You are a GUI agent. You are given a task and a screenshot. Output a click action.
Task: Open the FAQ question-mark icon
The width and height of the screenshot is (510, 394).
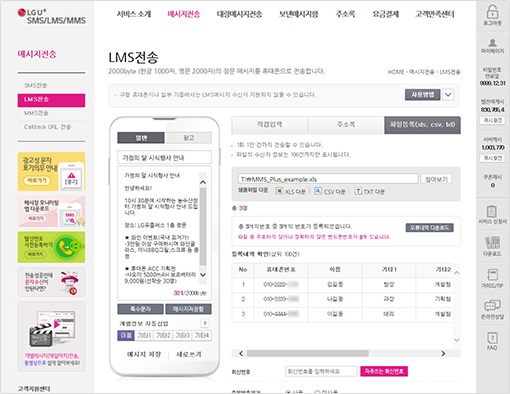point(492,337)
